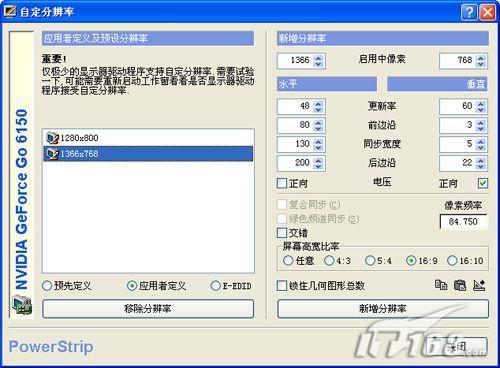500x368 pixels.
Task: Select the 1280x800 resolution entry
Action: click(x=148, y=138)
